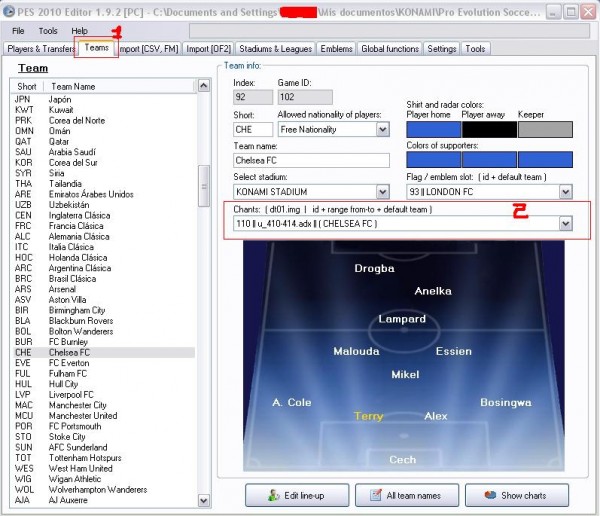This screenshot has width=600, height=516.
Task: Click Bosingwa on the formation pitch
Action: [x=506, y=402]
